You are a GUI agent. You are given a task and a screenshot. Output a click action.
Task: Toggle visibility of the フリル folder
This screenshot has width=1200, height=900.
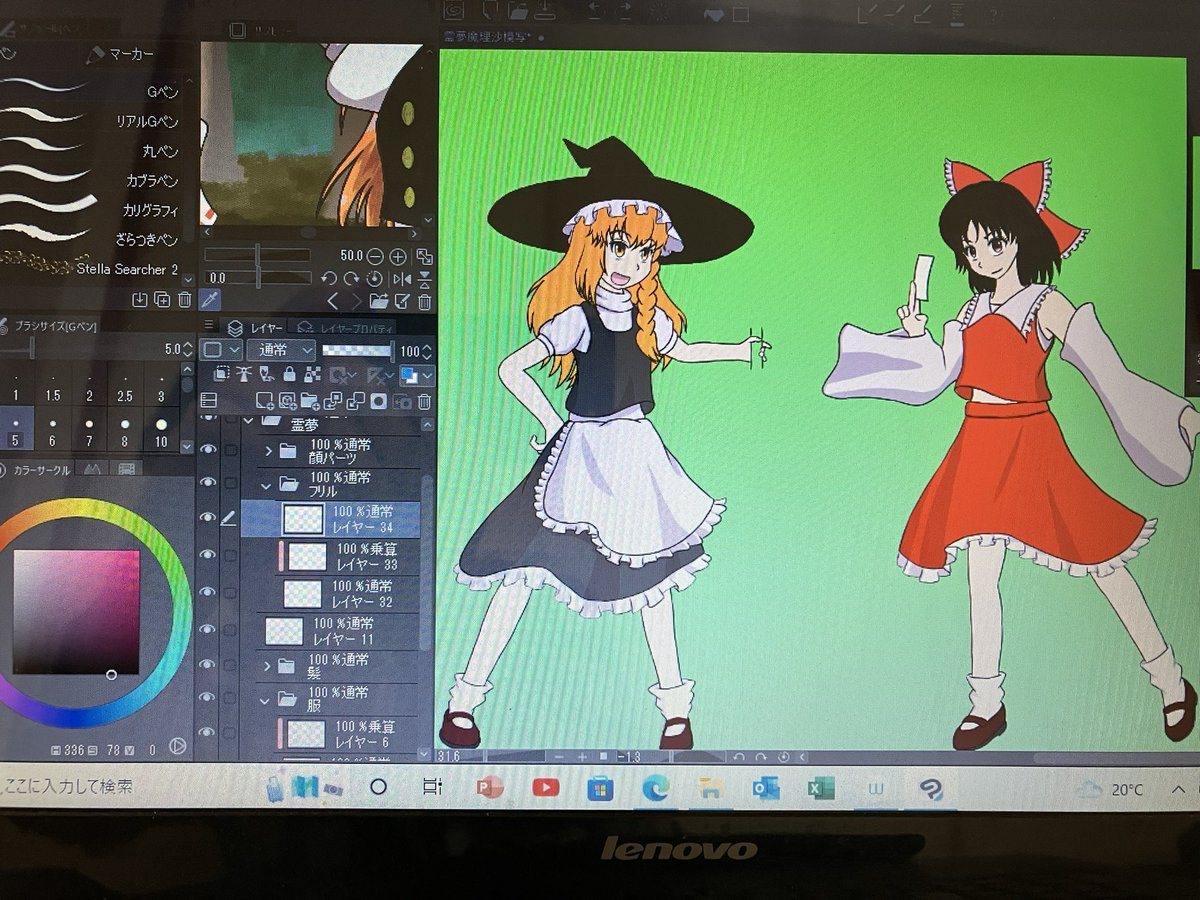[x=209, y=482]
